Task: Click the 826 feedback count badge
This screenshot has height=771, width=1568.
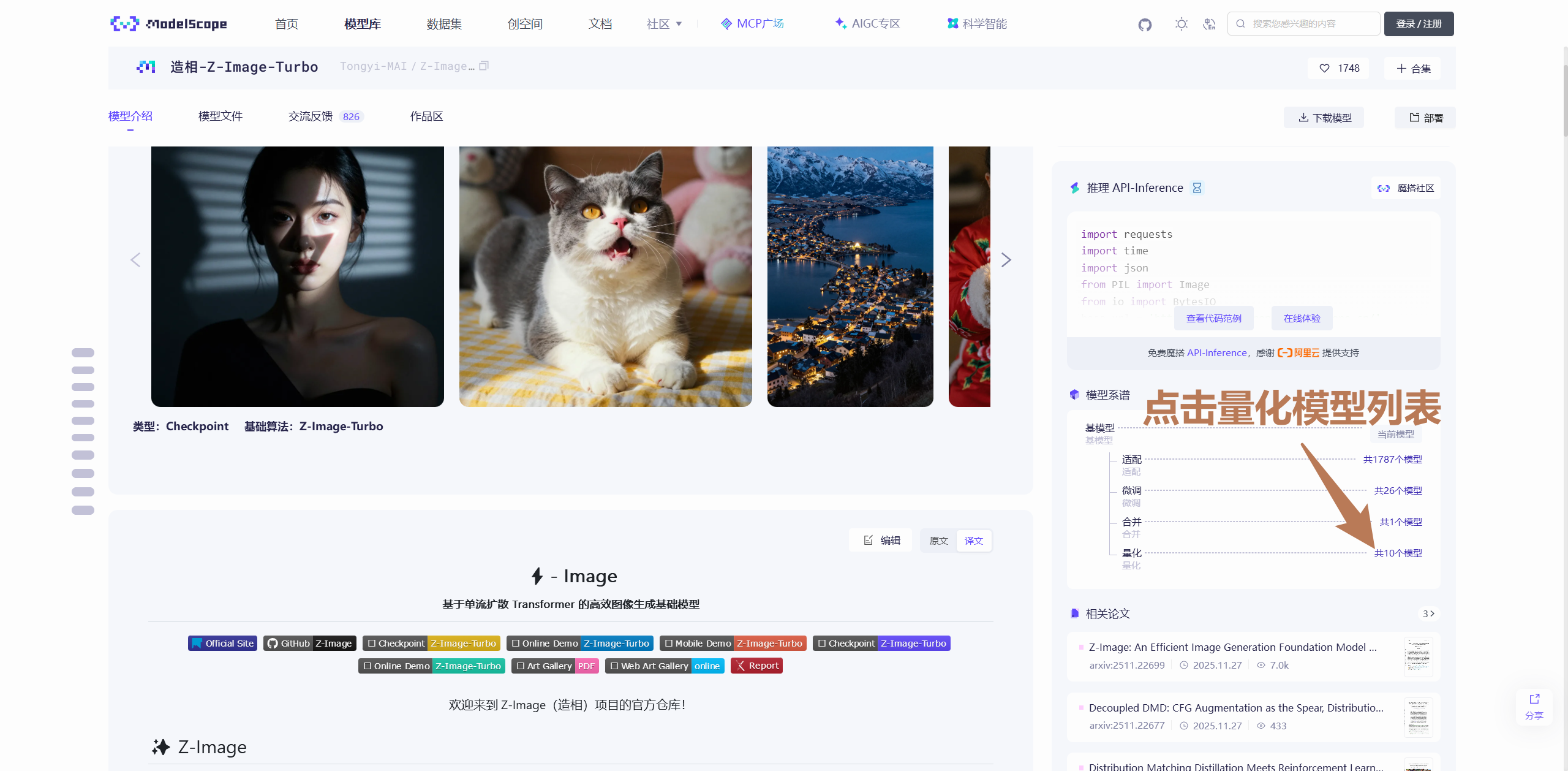Action: click(x=351, y=116)
